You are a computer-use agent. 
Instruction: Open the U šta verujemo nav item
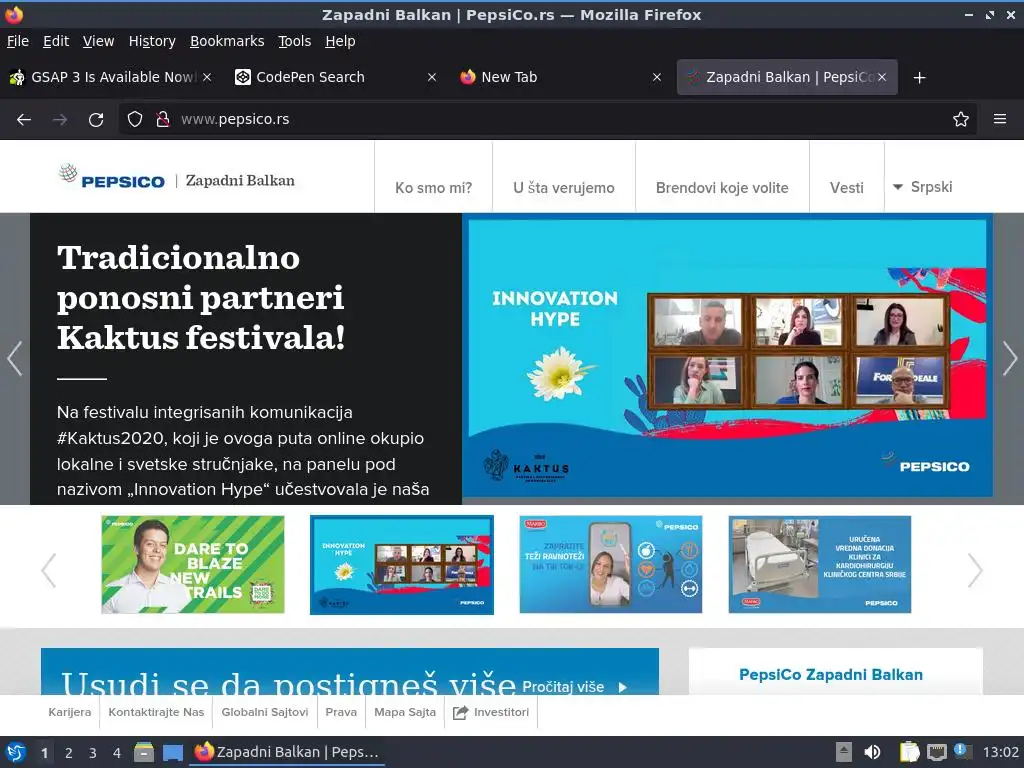pos(564,187)
